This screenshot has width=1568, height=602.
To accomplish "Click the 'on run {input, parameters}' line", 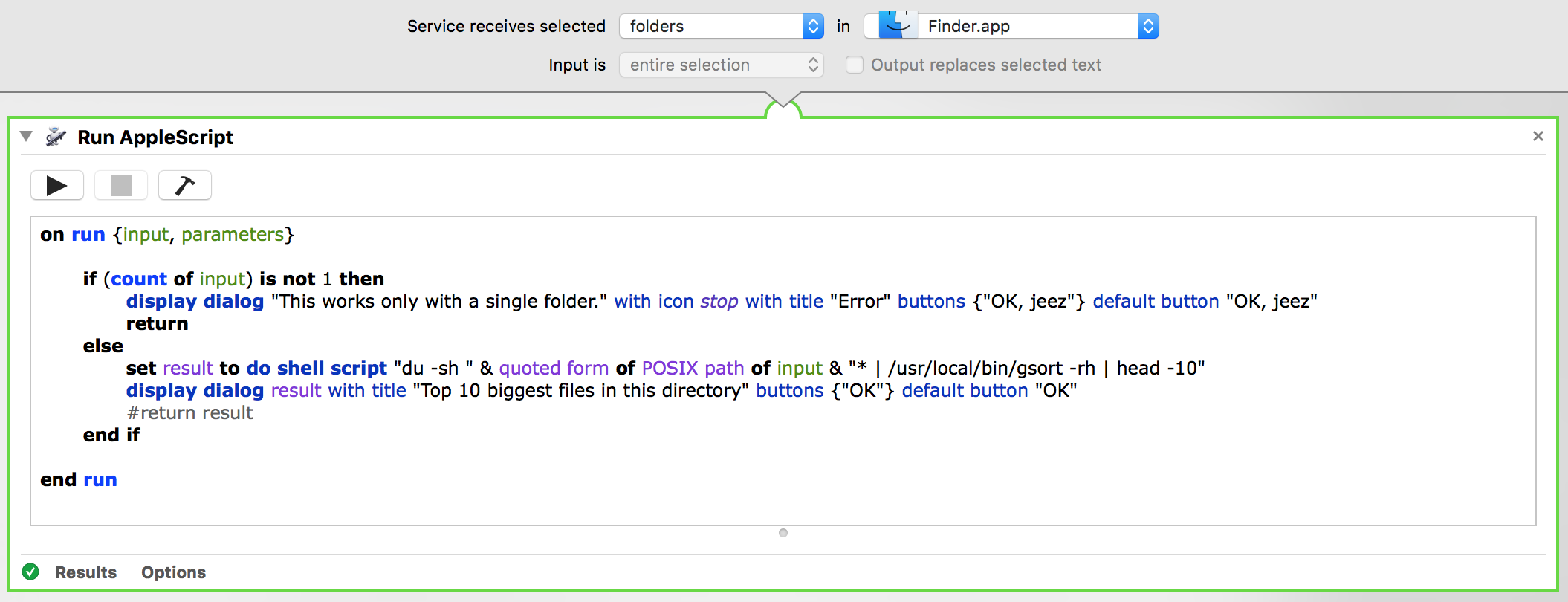I will [x=167, y=235].
